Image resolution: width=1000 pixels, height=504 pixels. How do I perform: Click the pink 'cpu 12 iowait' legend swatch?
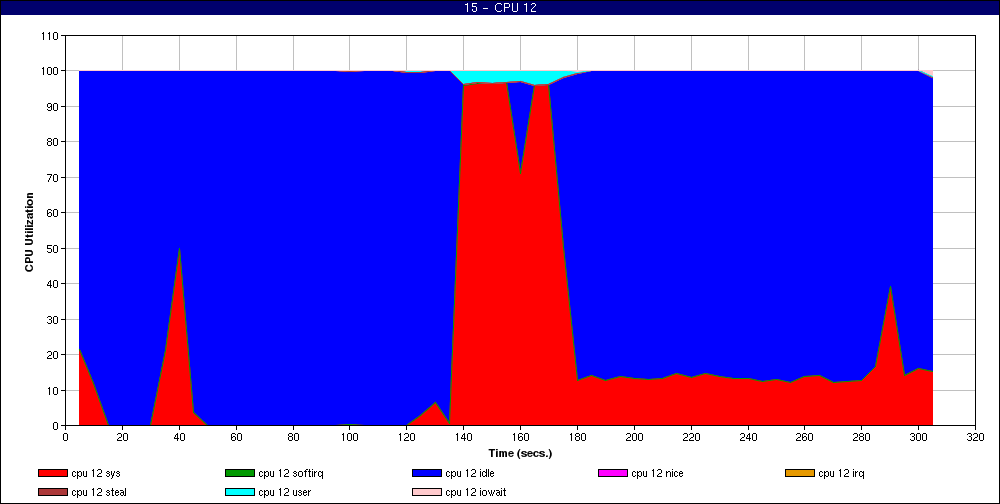[x=426, y=493]
